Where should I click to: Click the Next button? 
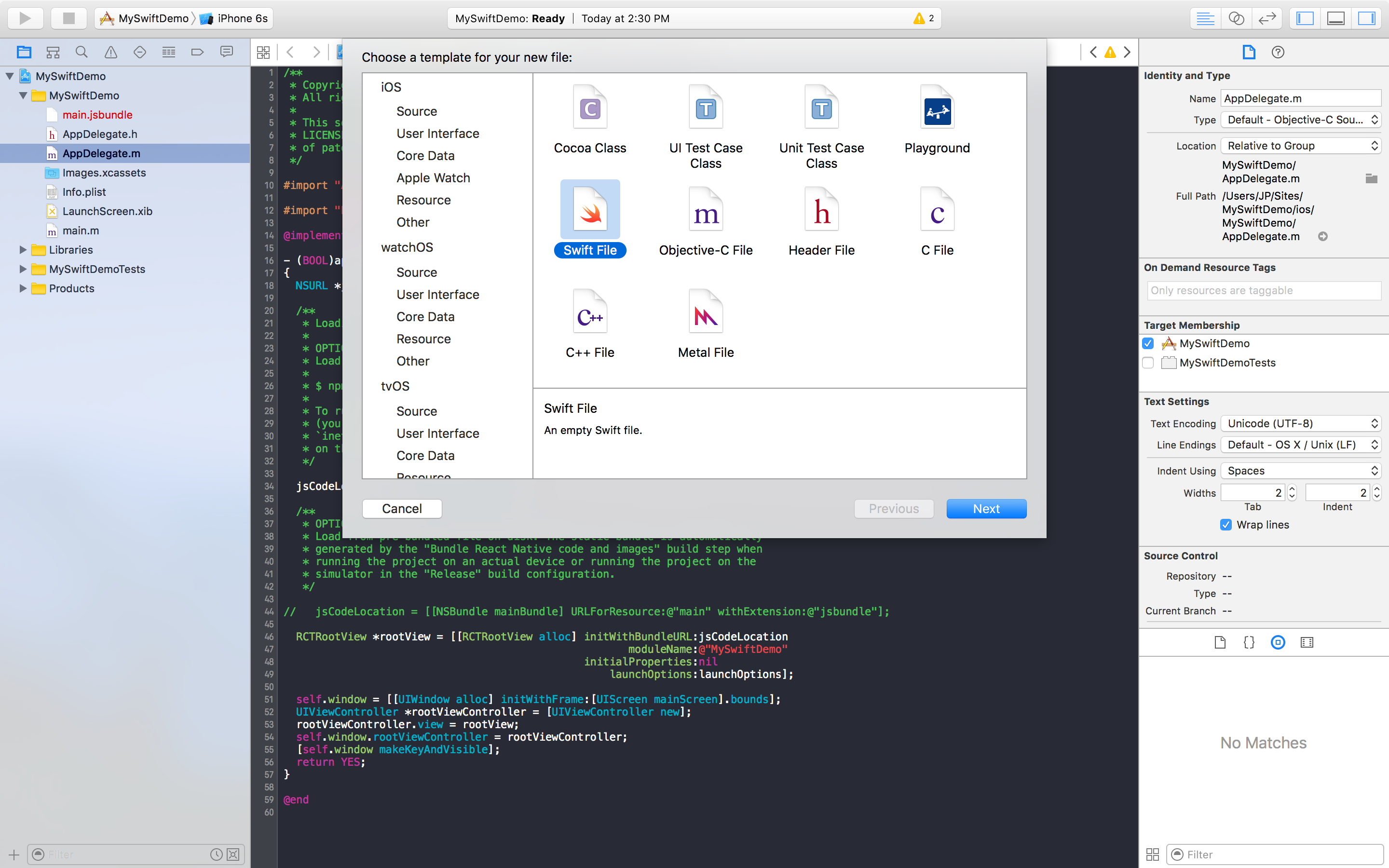[985, 509]
